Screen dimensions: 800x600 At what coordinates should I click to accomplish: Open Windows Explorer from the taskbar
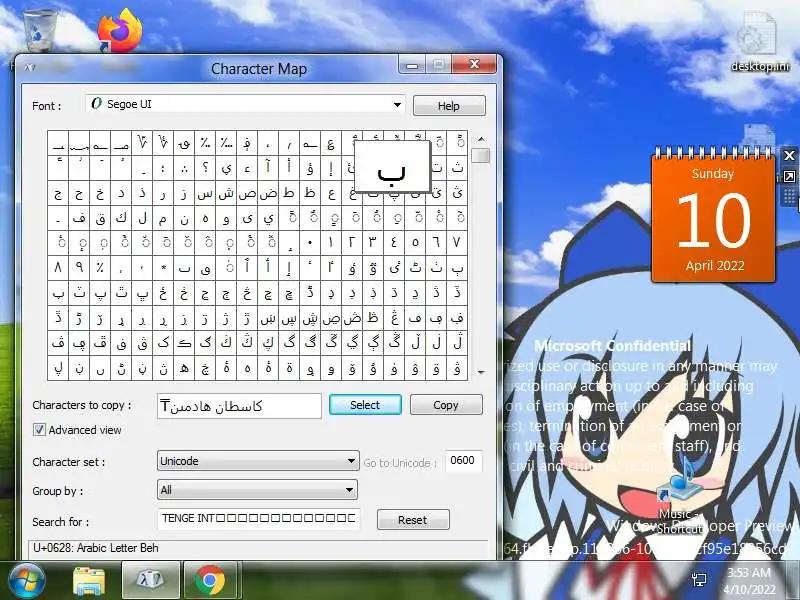[x=89, y=581]
